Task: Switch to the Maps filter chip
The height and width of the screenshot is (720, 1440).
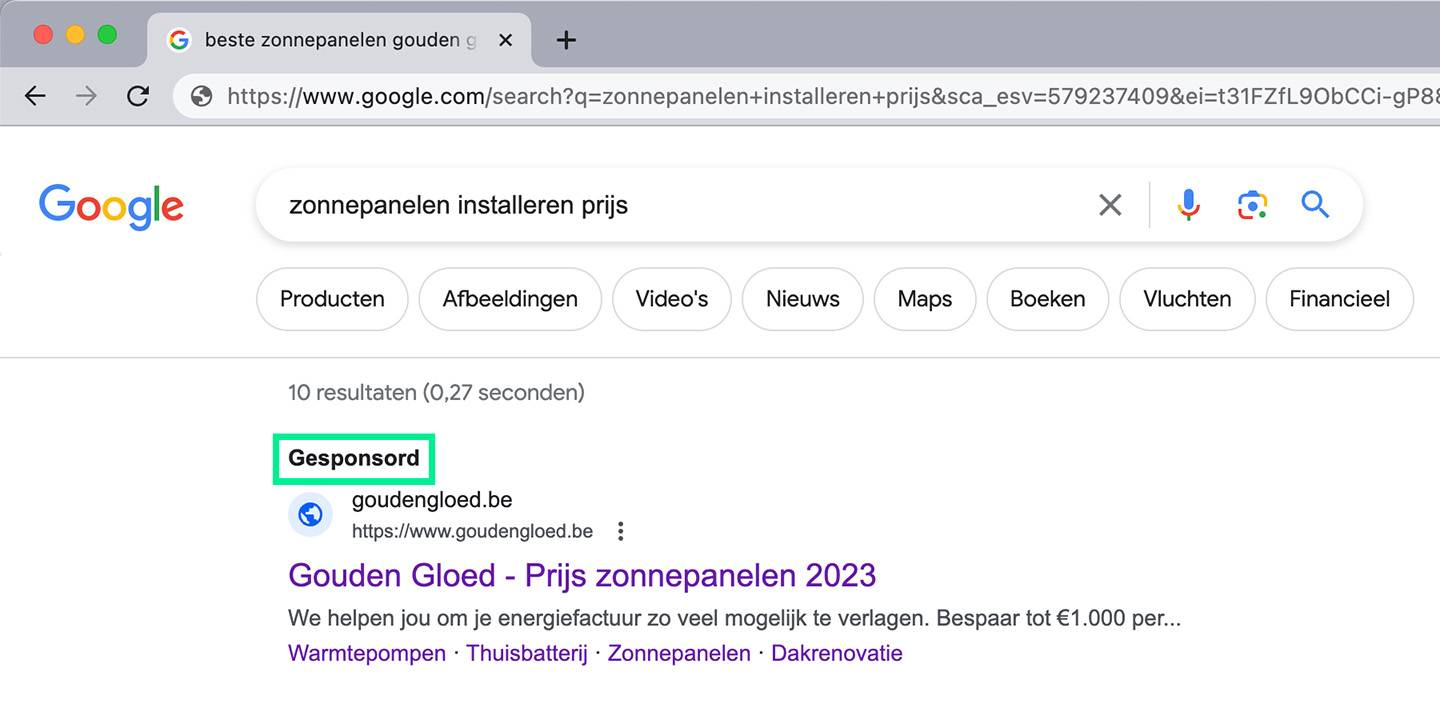Action: [925, 299]
